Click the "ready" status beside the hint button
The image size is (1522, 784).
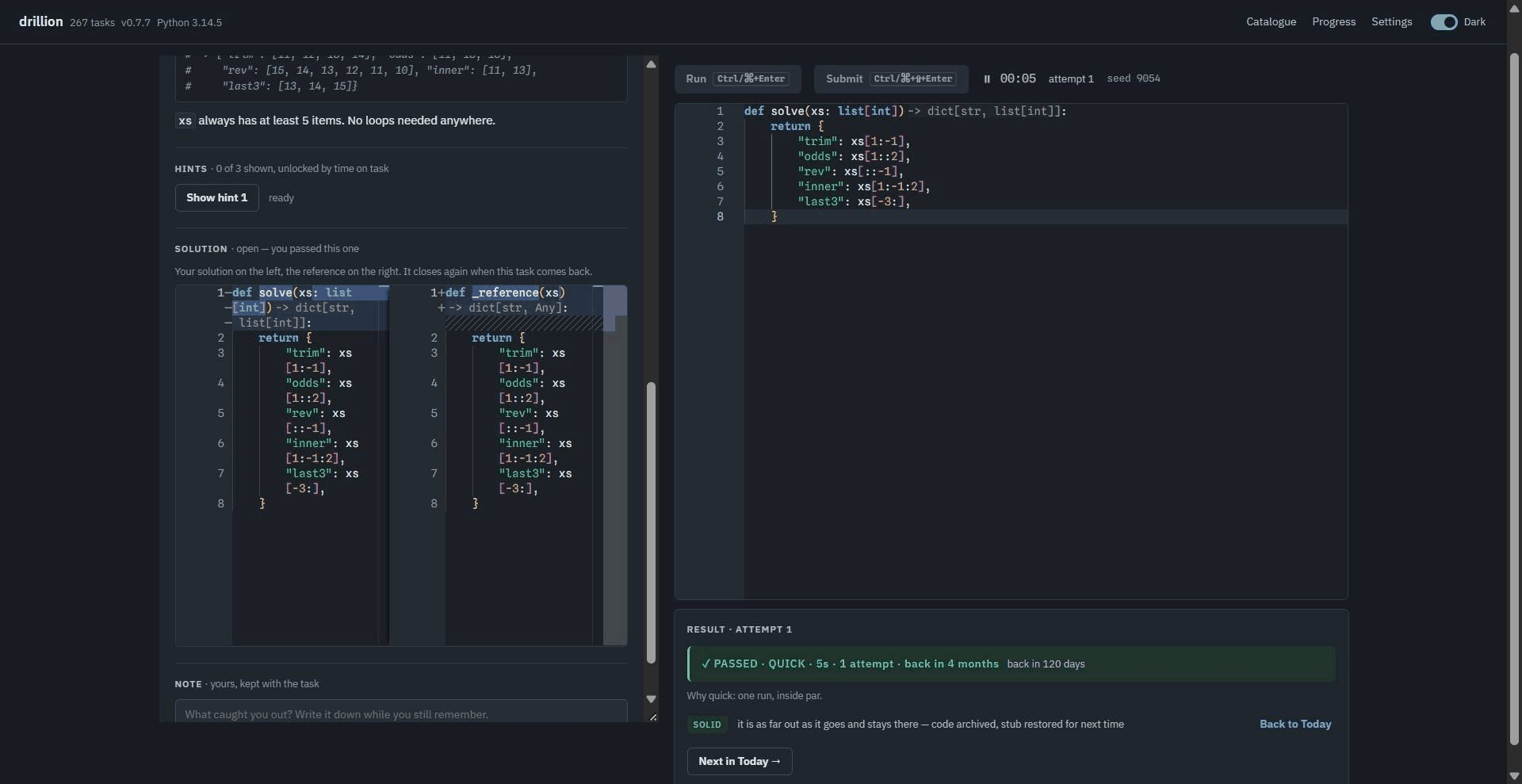tap(281, 198)
